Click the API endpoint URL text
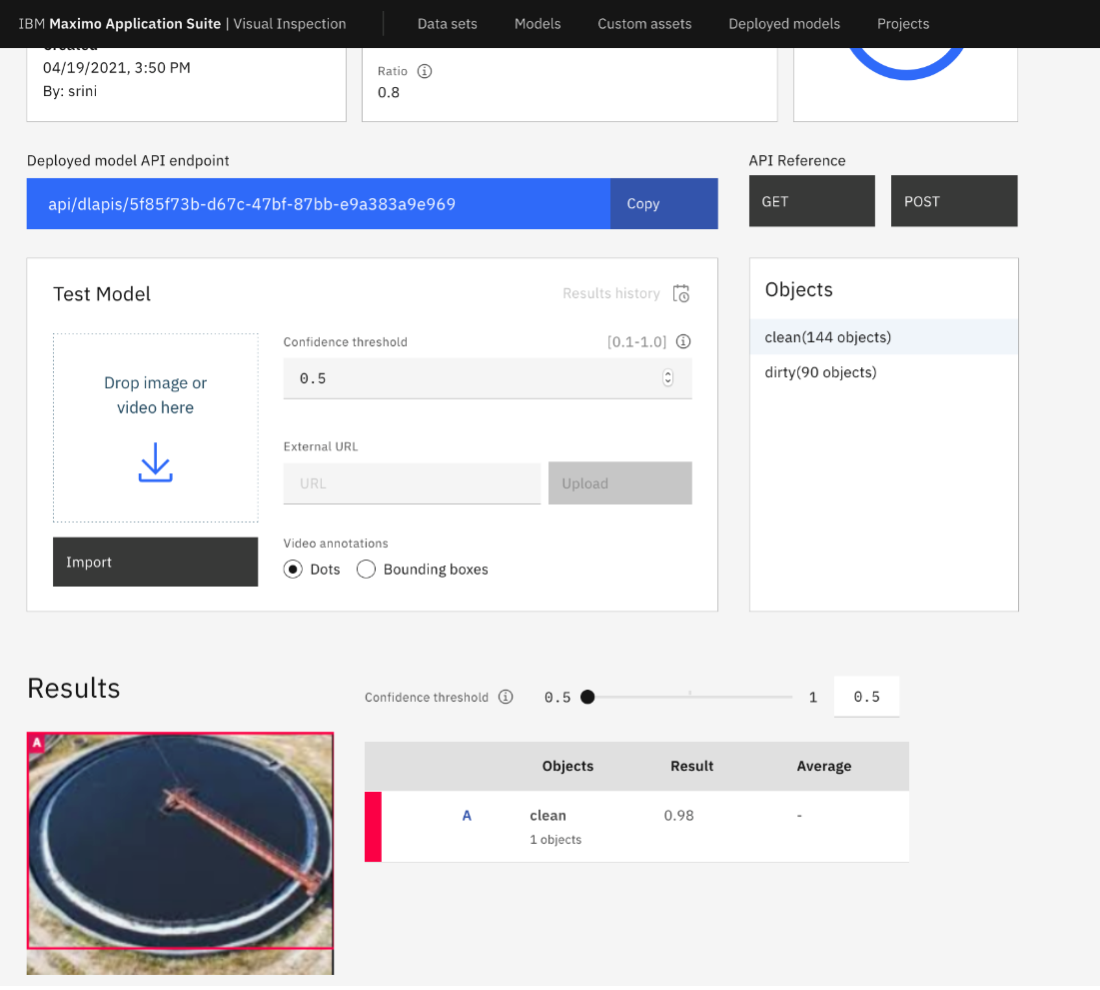 pos(252,204)
